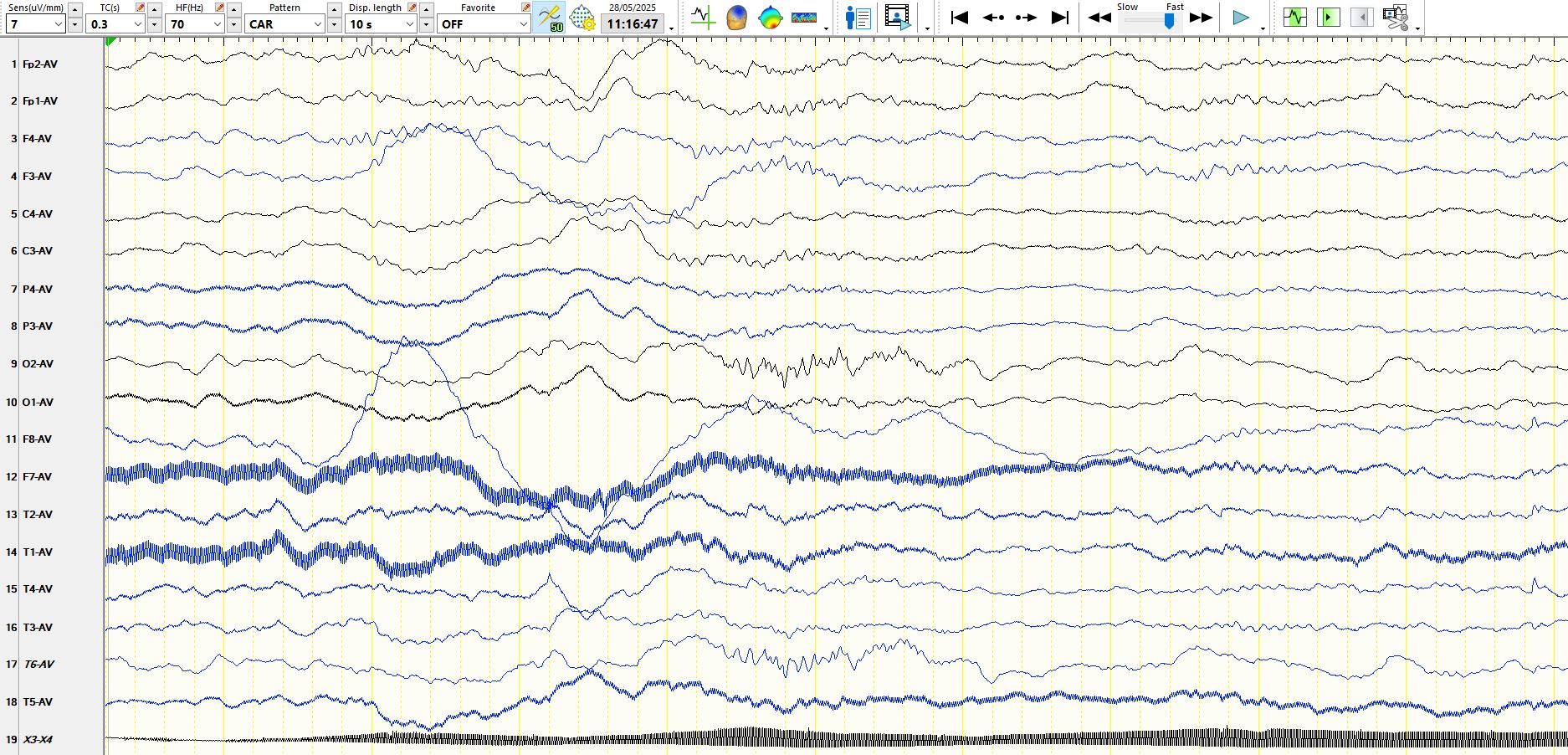Open the patient information panel

(858, 18)
